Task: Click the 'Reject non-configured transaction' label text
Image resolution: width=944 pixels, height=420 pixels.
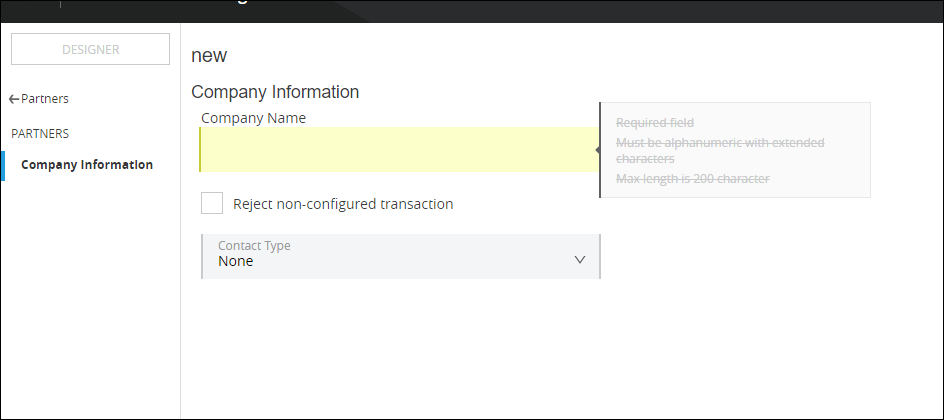Action: tap(343, 204)
